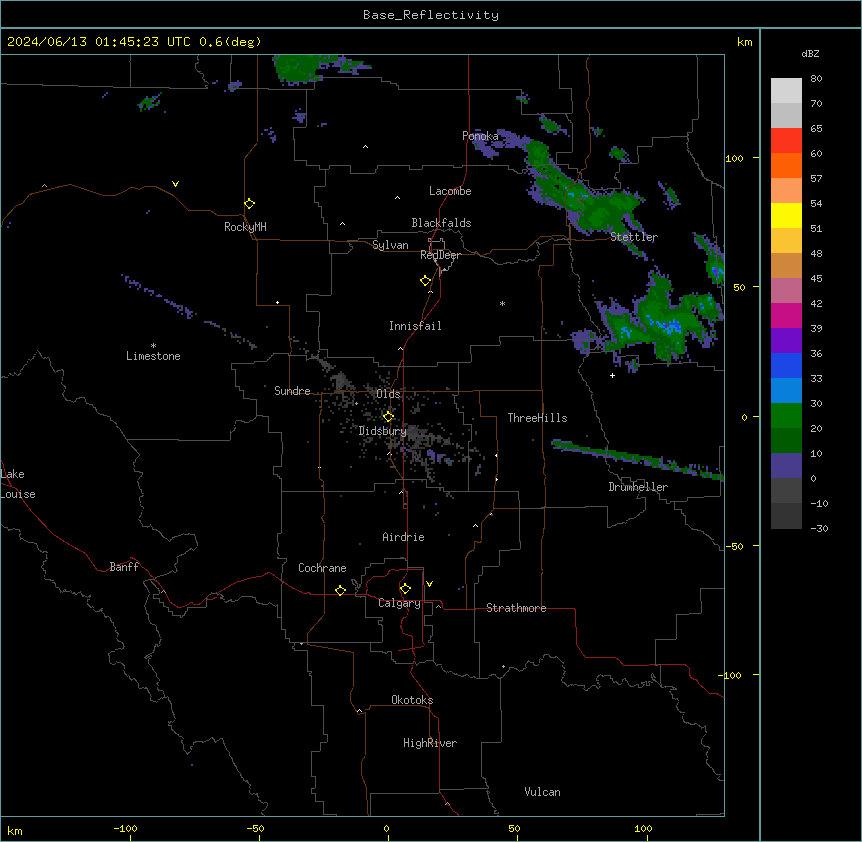Select the slate-blue 10–0 dBZ legend swatch

tap(786, 466)
